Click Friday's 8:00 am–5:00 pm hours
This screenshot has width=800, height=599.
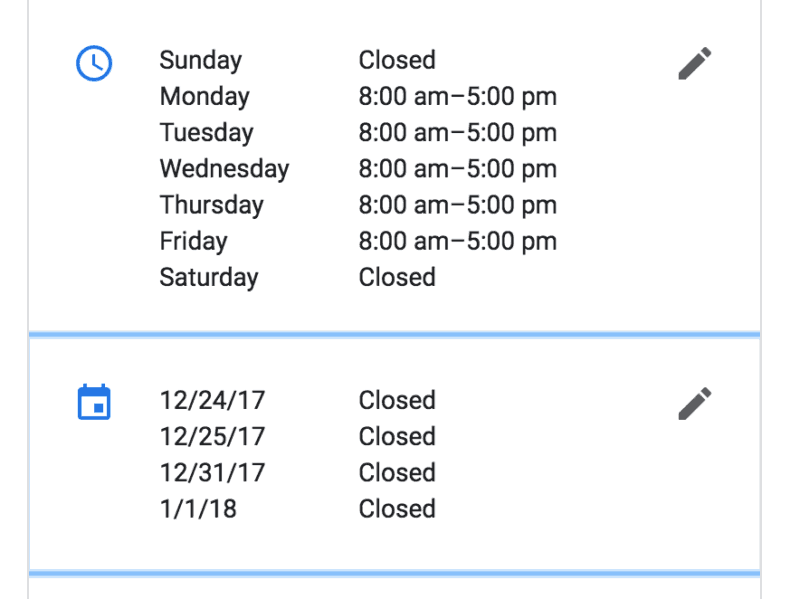click(x=458, y=241)
